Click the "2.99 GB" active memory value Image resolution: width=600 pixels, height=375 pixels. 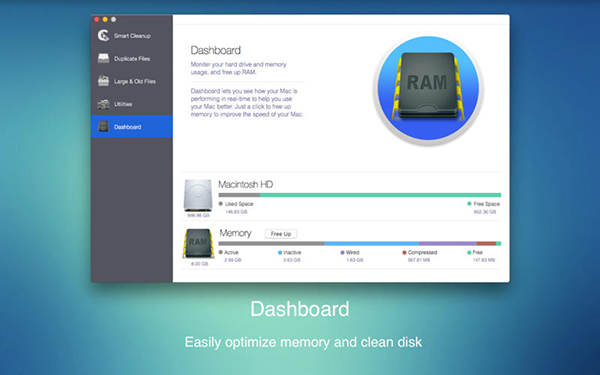(x=233, y=260)
